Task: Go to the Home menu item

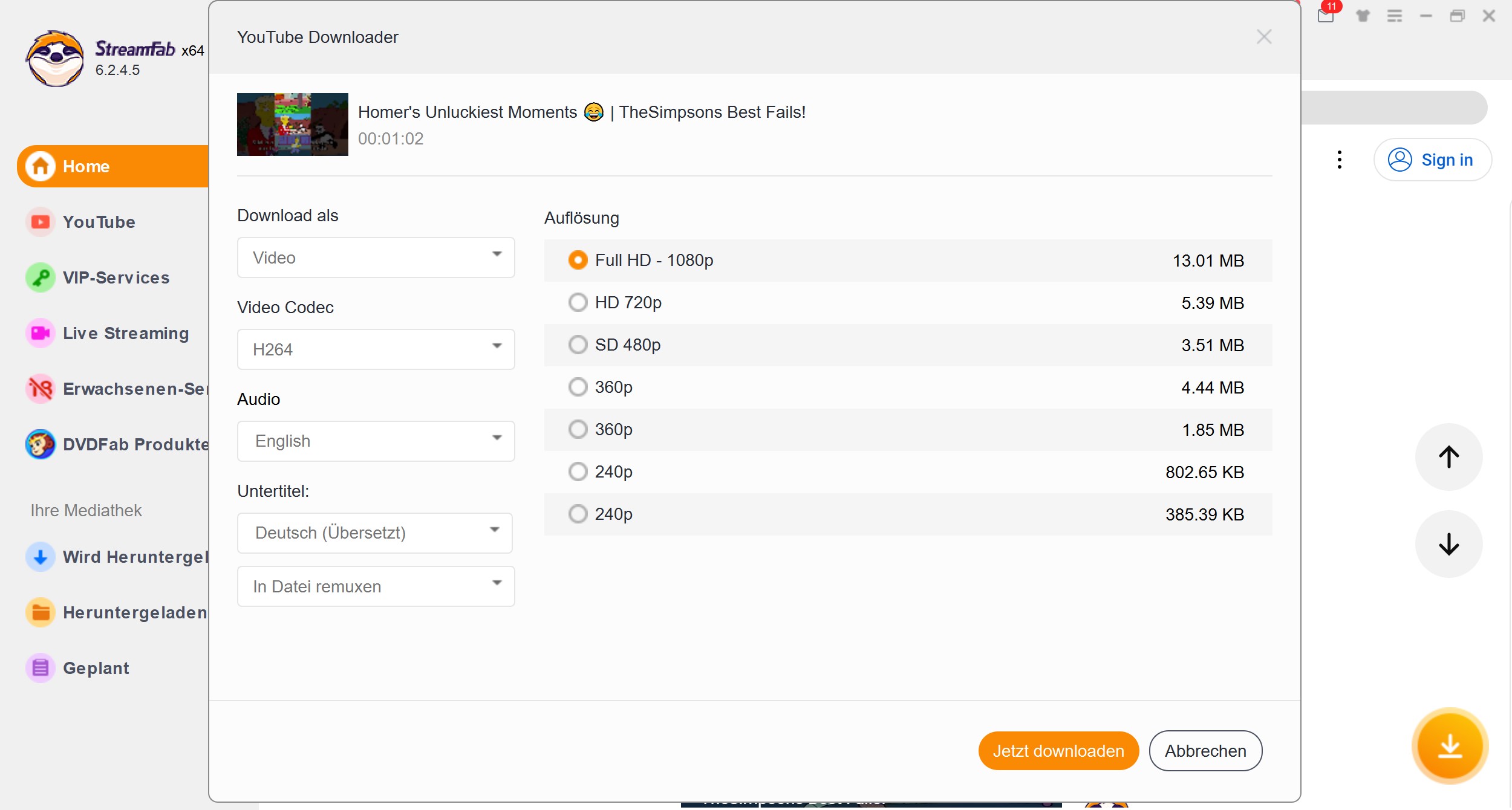Action: pos(112,166)
